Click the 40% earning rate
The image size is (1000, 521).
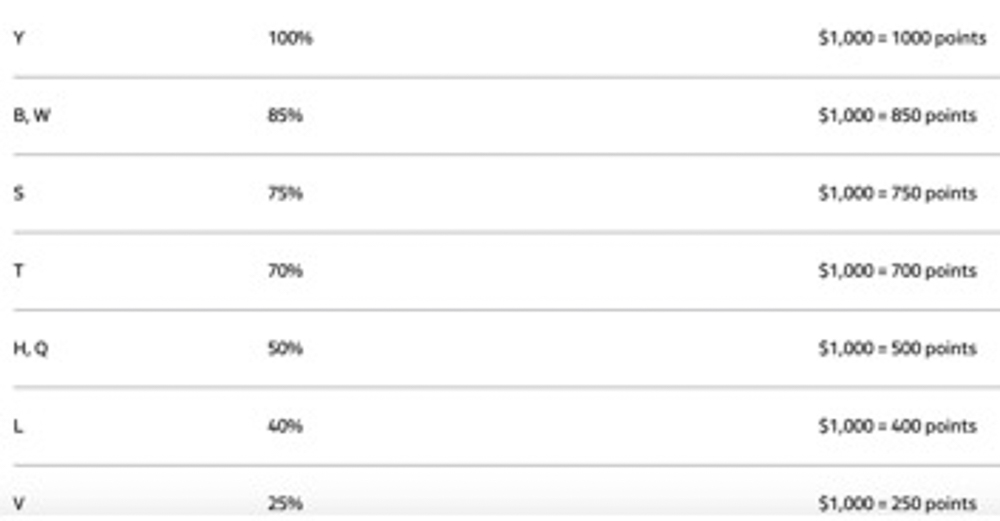(x=286, y=426)
